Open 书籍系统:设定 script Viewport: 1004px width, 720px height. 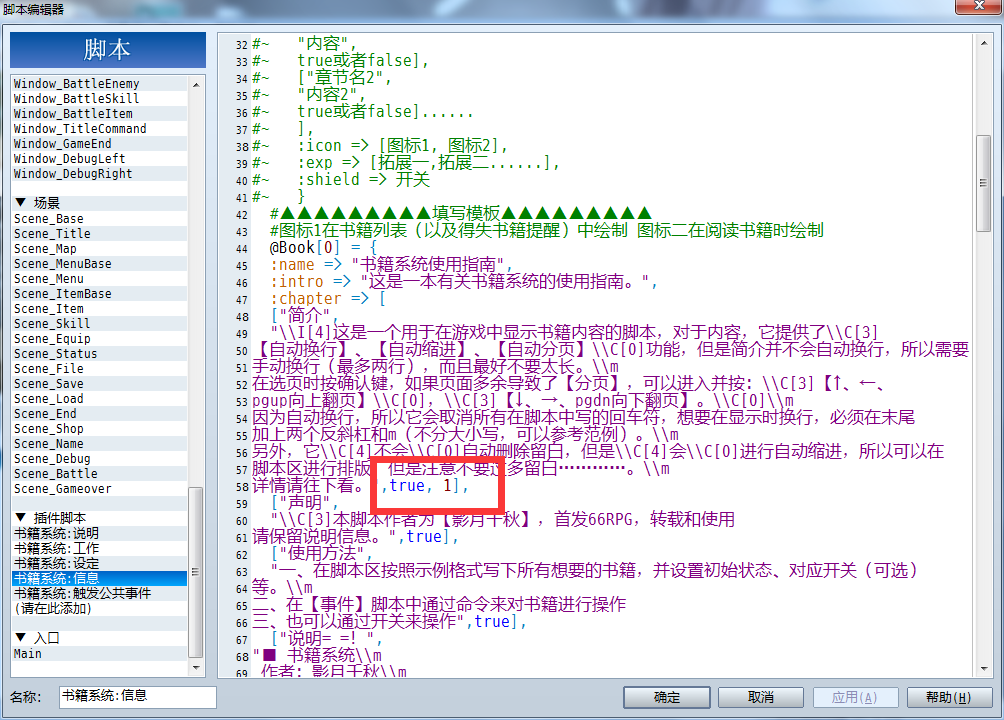pyautogui.click(x=100, y=564)
